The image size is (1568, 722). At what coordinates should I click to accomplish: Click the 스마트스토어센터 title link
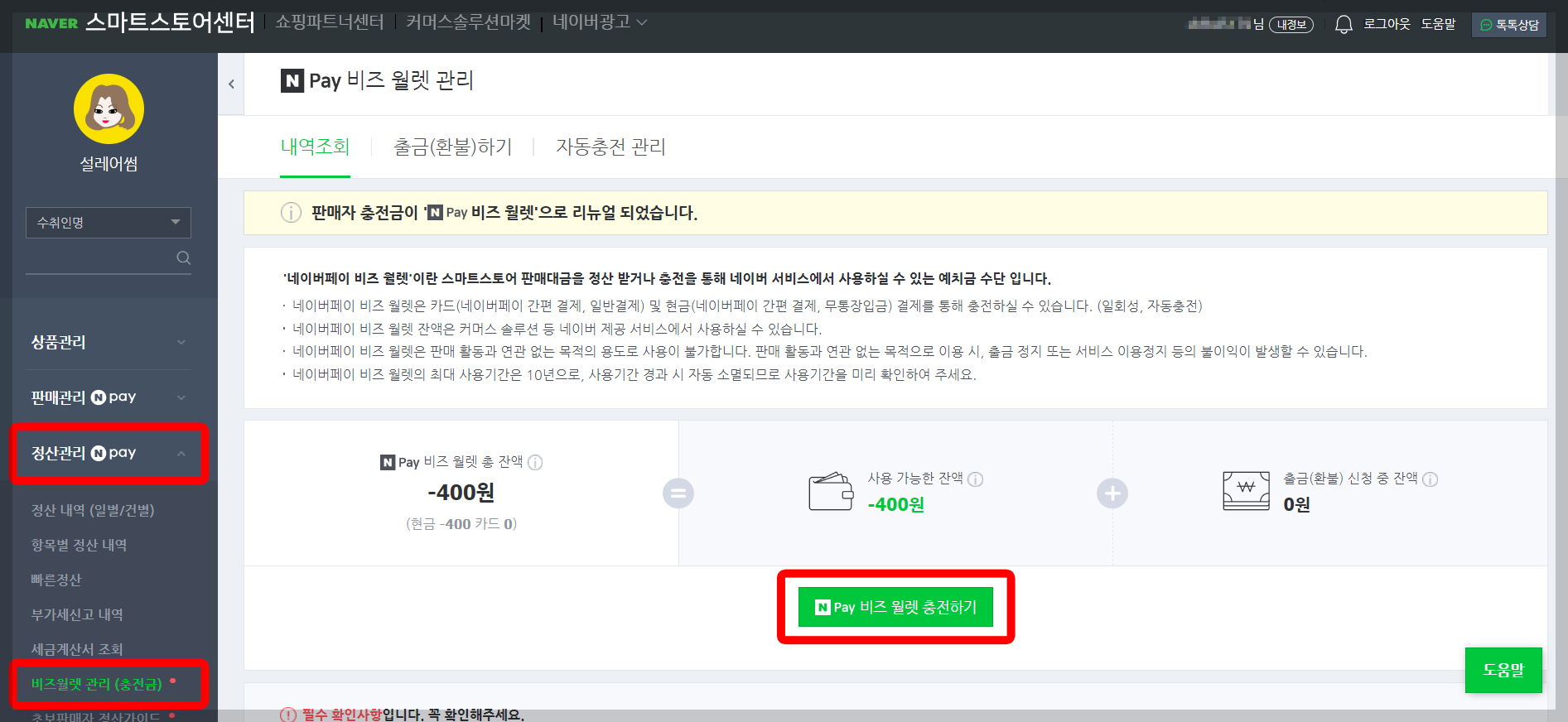coord(170,22)
